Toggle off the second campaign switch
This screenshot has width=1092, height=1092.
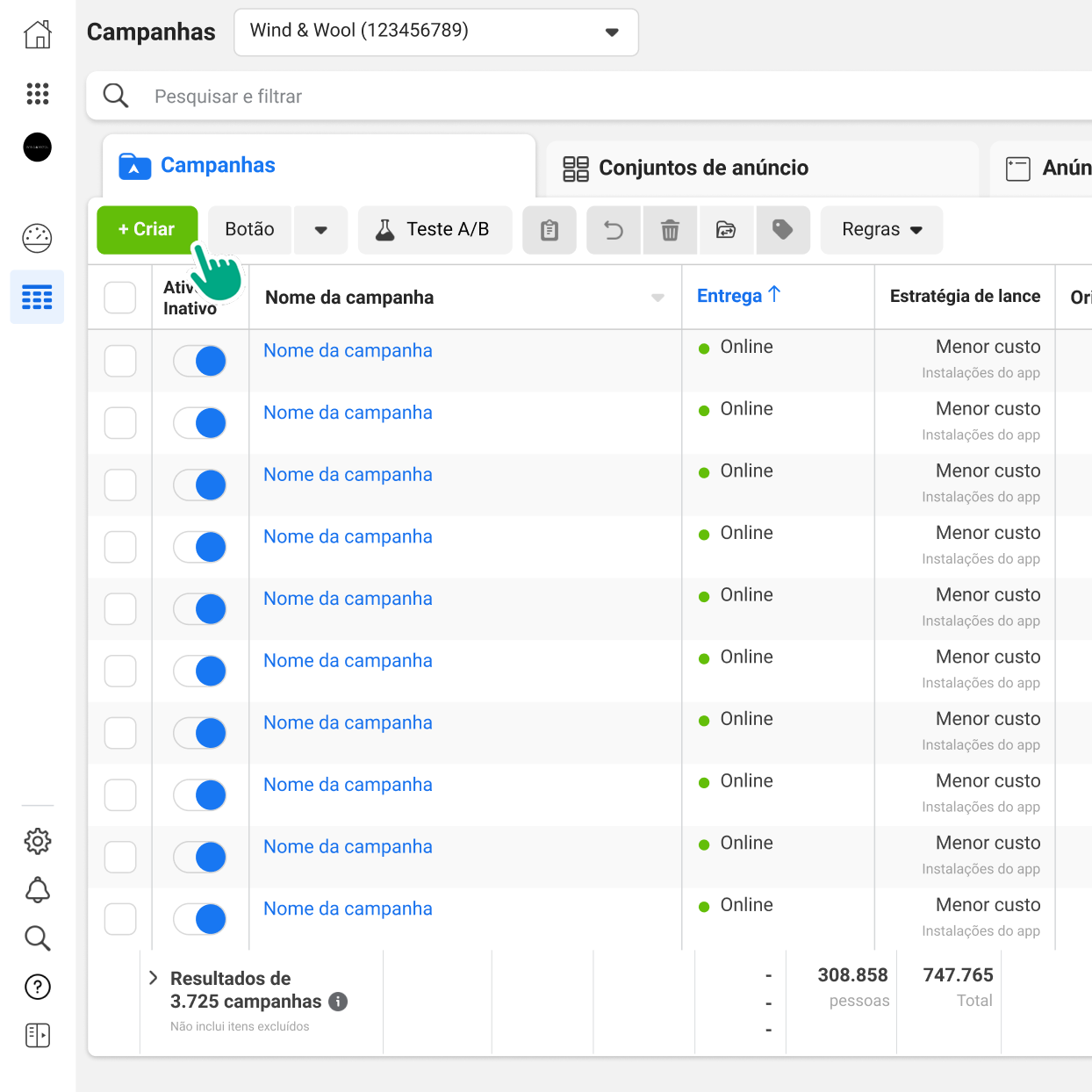tap(200, 423)
